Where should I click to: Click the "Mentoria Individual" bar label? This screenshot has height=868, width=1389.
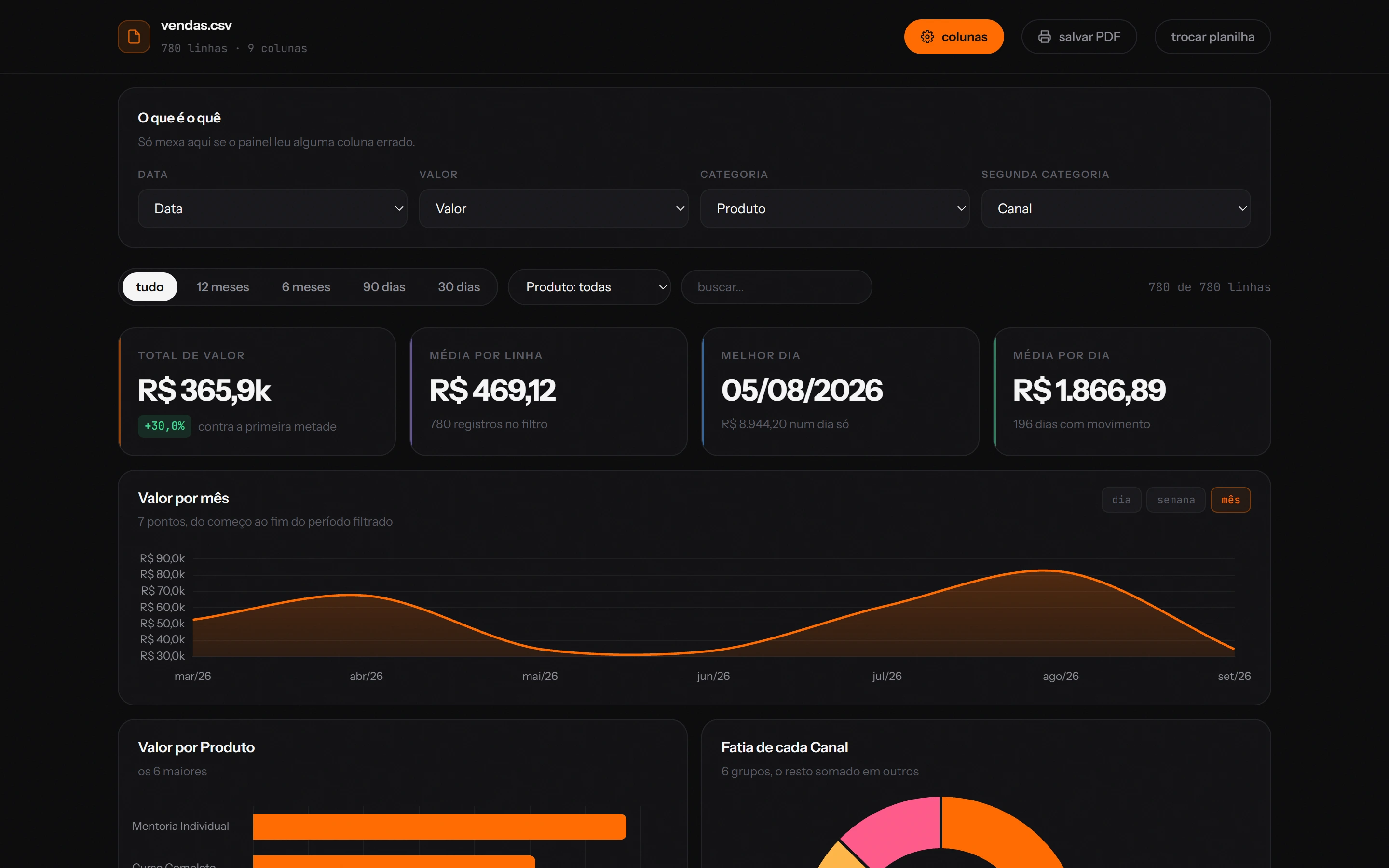(x=181, y=826)
